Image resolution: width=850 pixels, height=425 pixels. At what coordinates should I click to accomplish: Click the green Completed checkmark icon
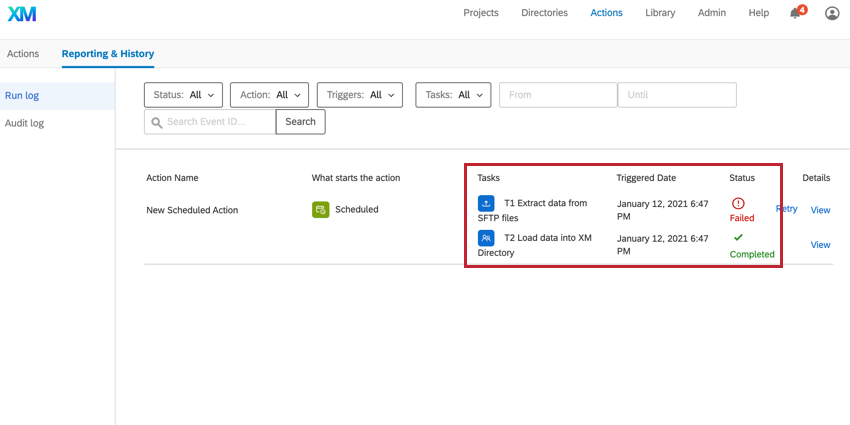[738, 237]
